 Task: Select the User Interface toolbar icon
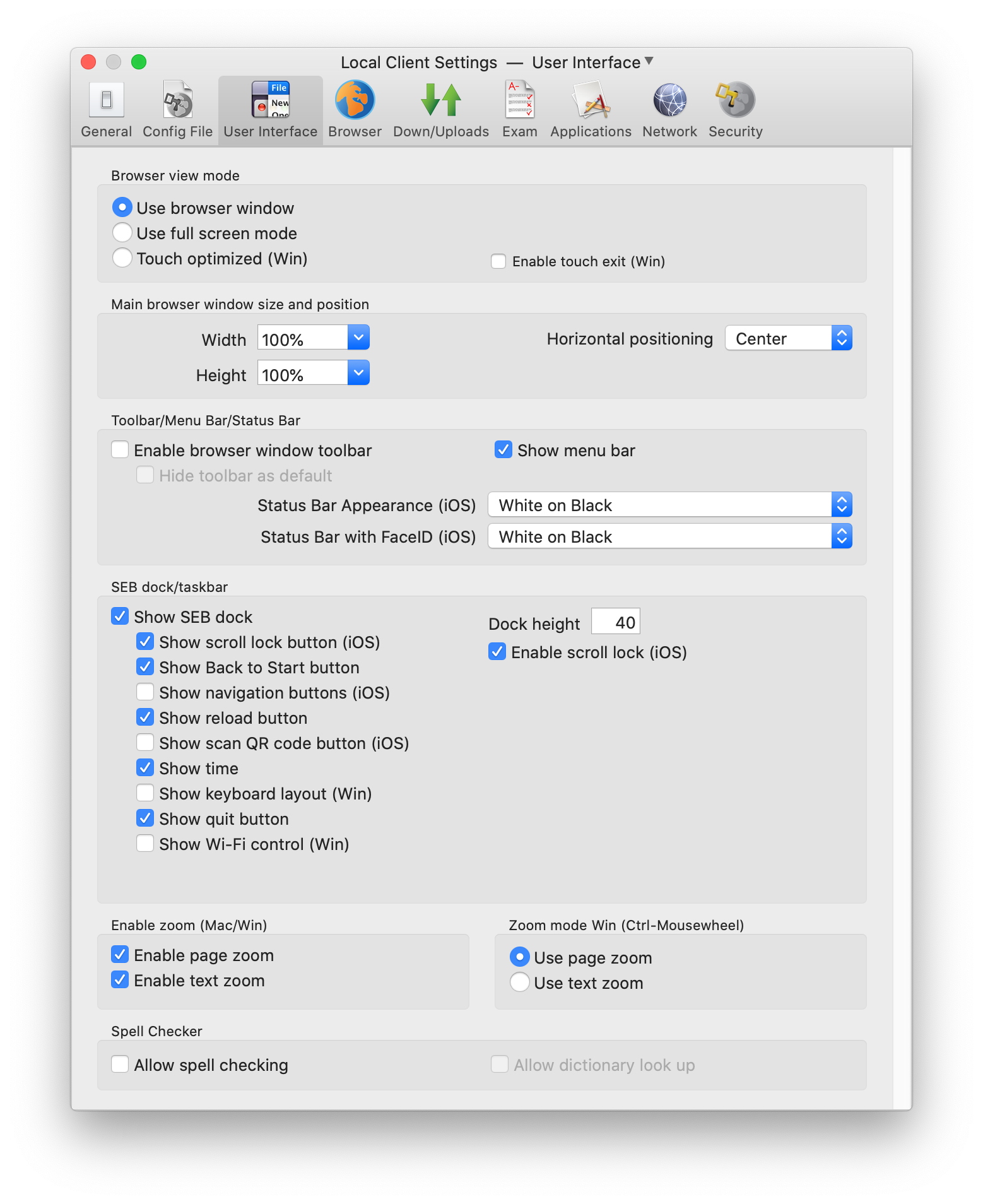[x=270, y=100]
